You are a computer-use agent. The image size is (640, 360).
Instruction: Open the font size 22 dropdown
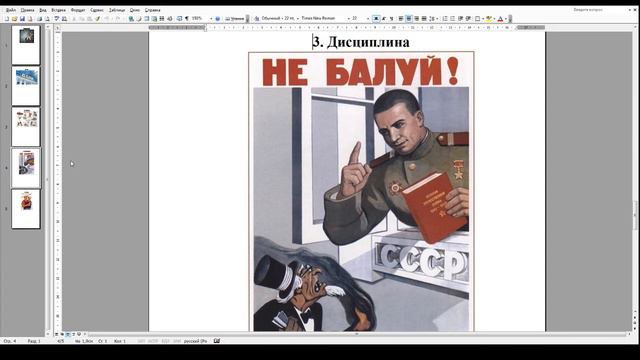[x=368, y=18]
